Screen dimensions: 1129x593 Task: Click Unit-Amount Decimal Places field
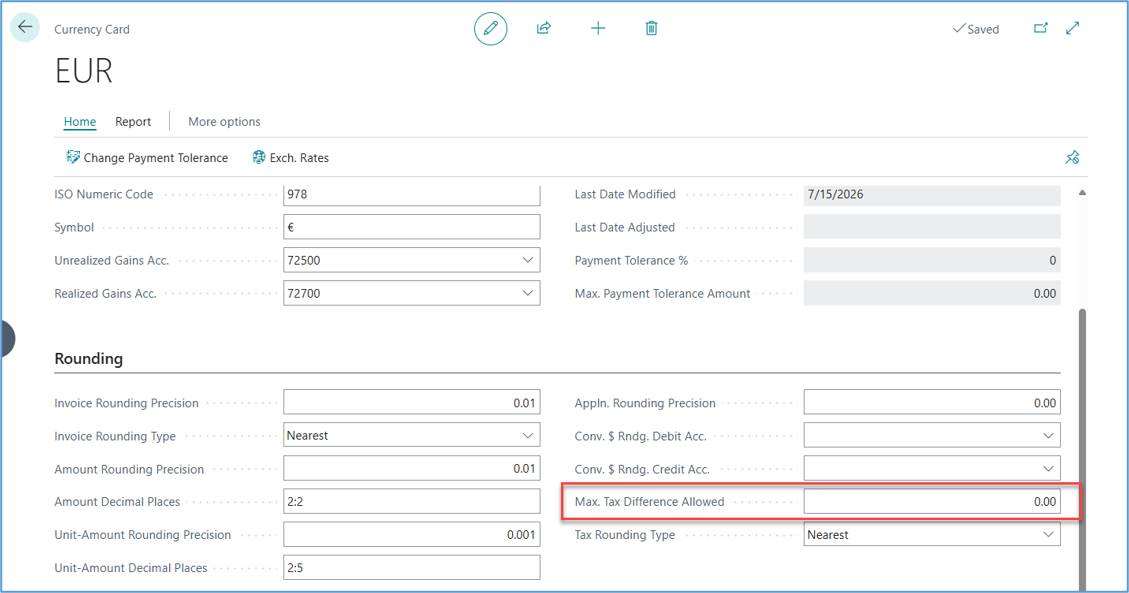411,568
